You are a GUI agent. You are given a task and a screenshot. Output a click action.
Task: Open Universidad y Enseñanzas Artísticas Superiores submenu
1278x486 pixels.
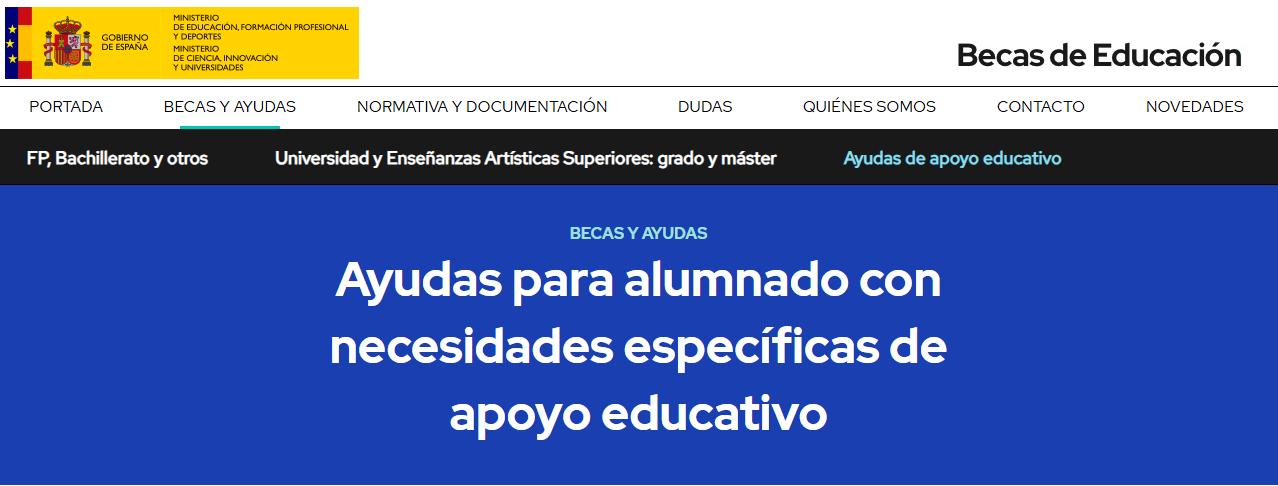pyautogui.click(x=526, y=158)
